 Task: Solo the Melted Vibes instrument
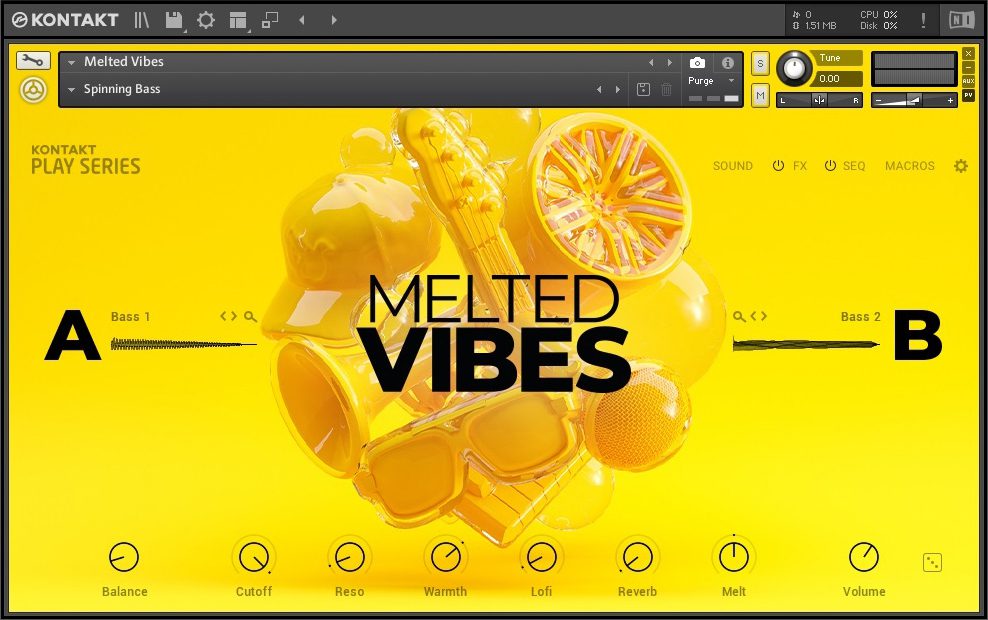pyautogui.click(x=759, y=63)
